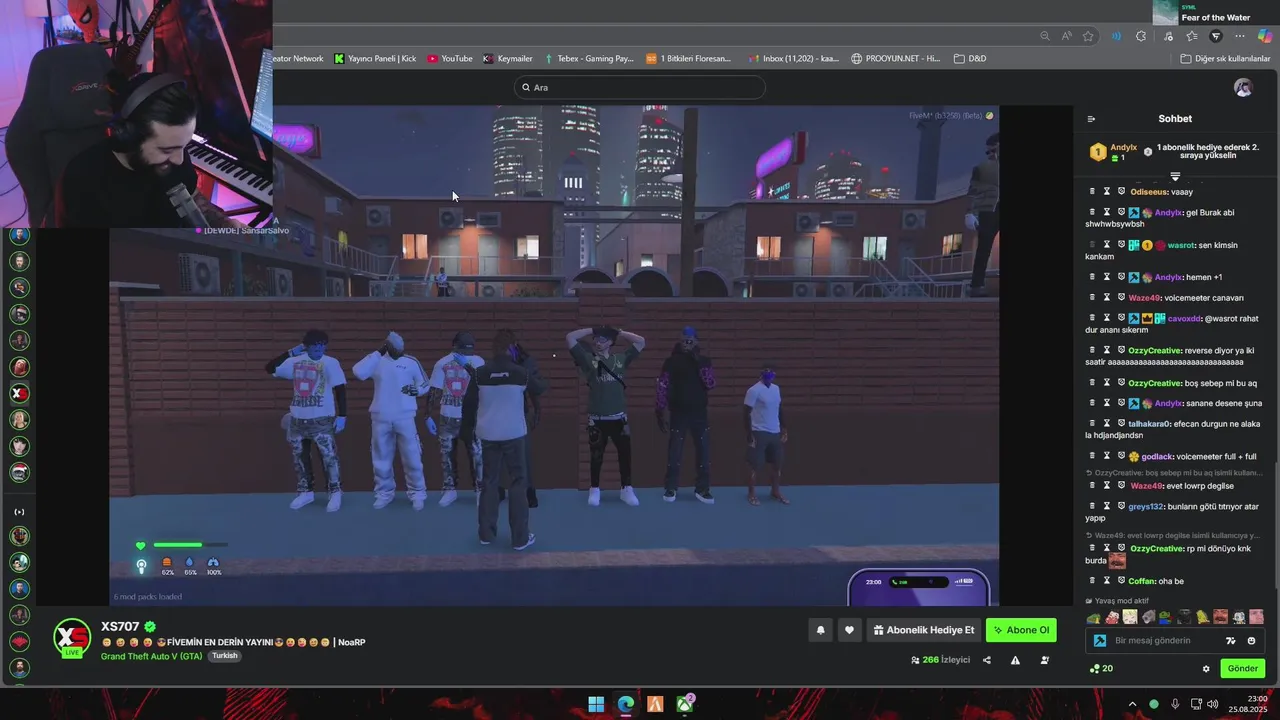Click the Fear of the Water media popup

(1216, 13)
